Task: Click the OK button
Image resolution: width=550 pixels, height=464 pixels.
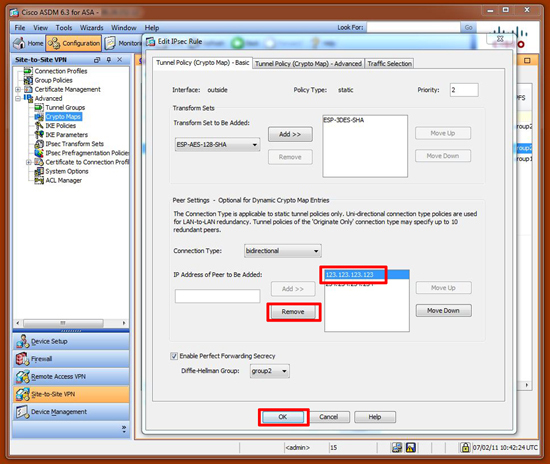Action: point(283,417)
